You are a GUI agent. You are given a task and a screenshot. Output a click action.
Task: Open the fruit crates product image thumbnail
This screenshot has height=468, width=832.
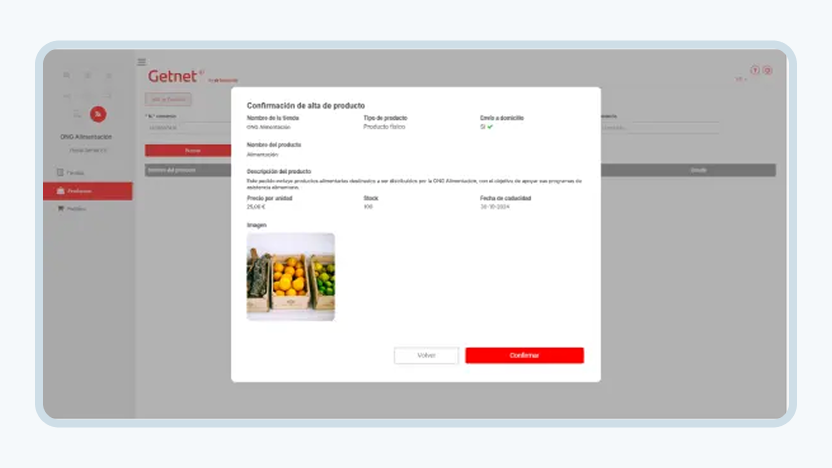pyautogui.click(x=291, y=276)
